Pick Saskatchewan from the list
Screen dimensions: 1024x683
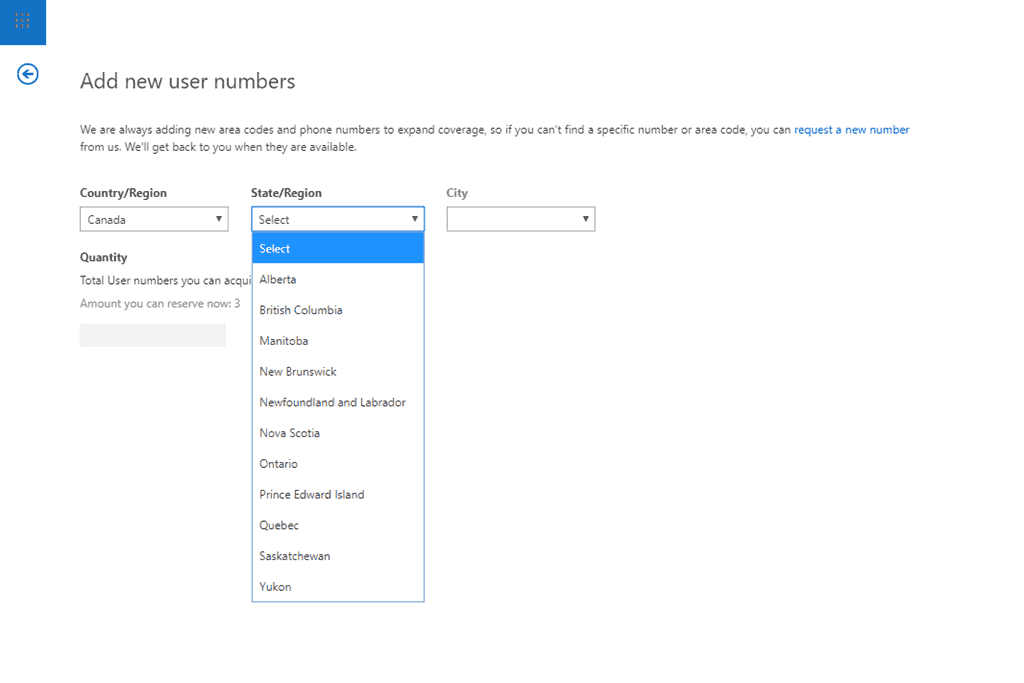coord(338,556)
